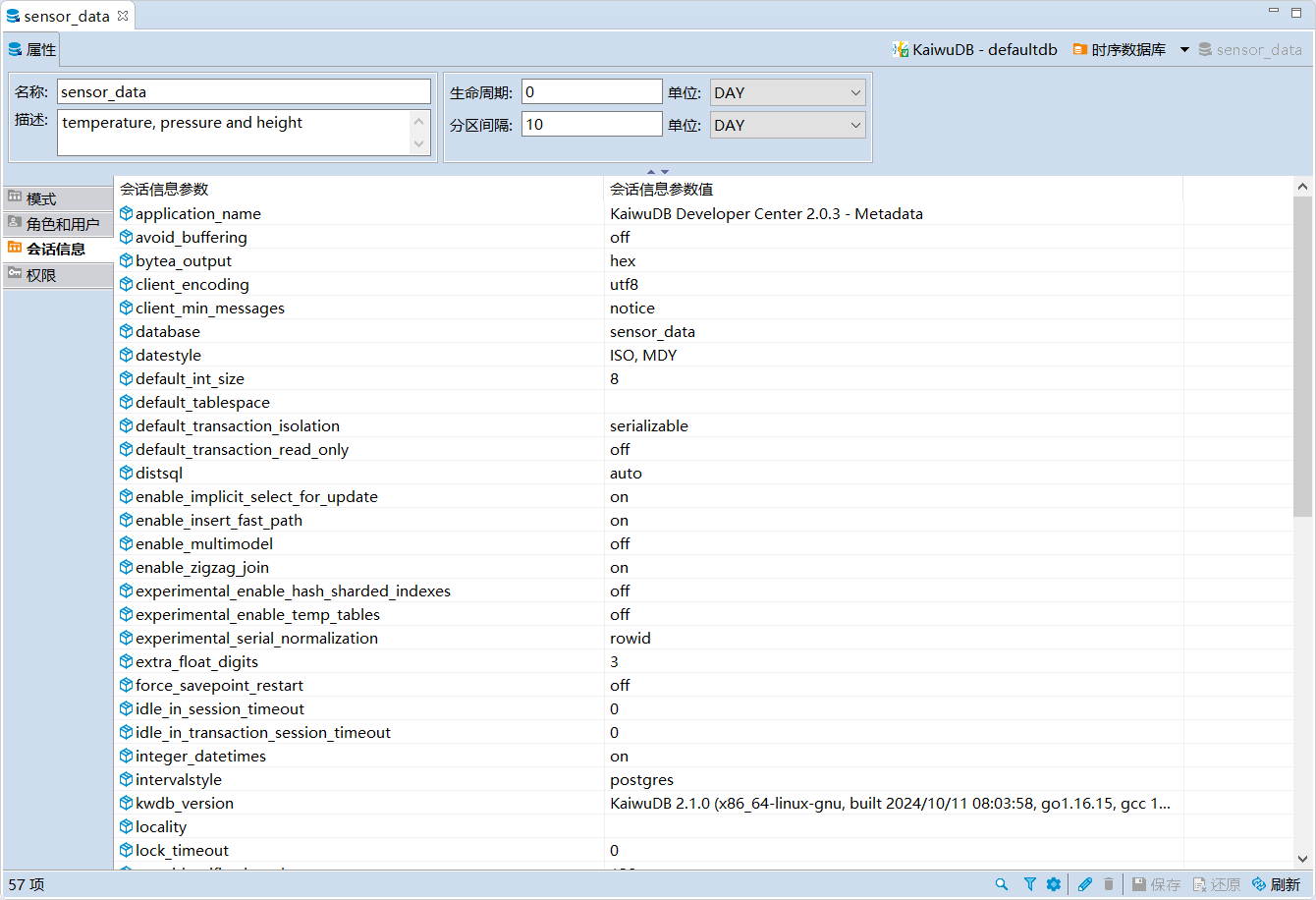The width and height of the screenshot is (1316, 900).
Task: Click the pencil edit icon
Action: [x=1085, y=884]
